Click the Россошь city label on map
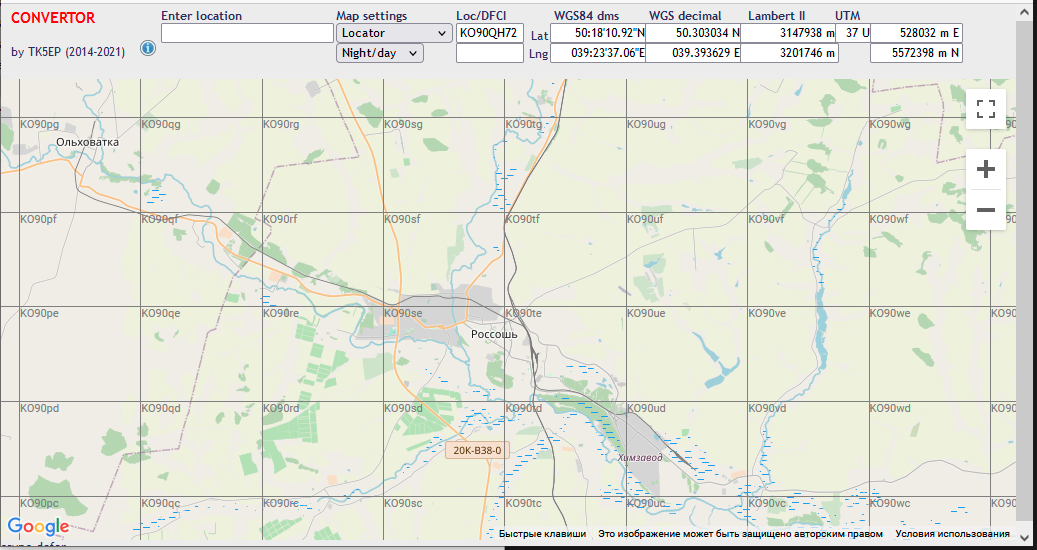This screenshot has width=1037, height=550. click(x=494, y=334)
